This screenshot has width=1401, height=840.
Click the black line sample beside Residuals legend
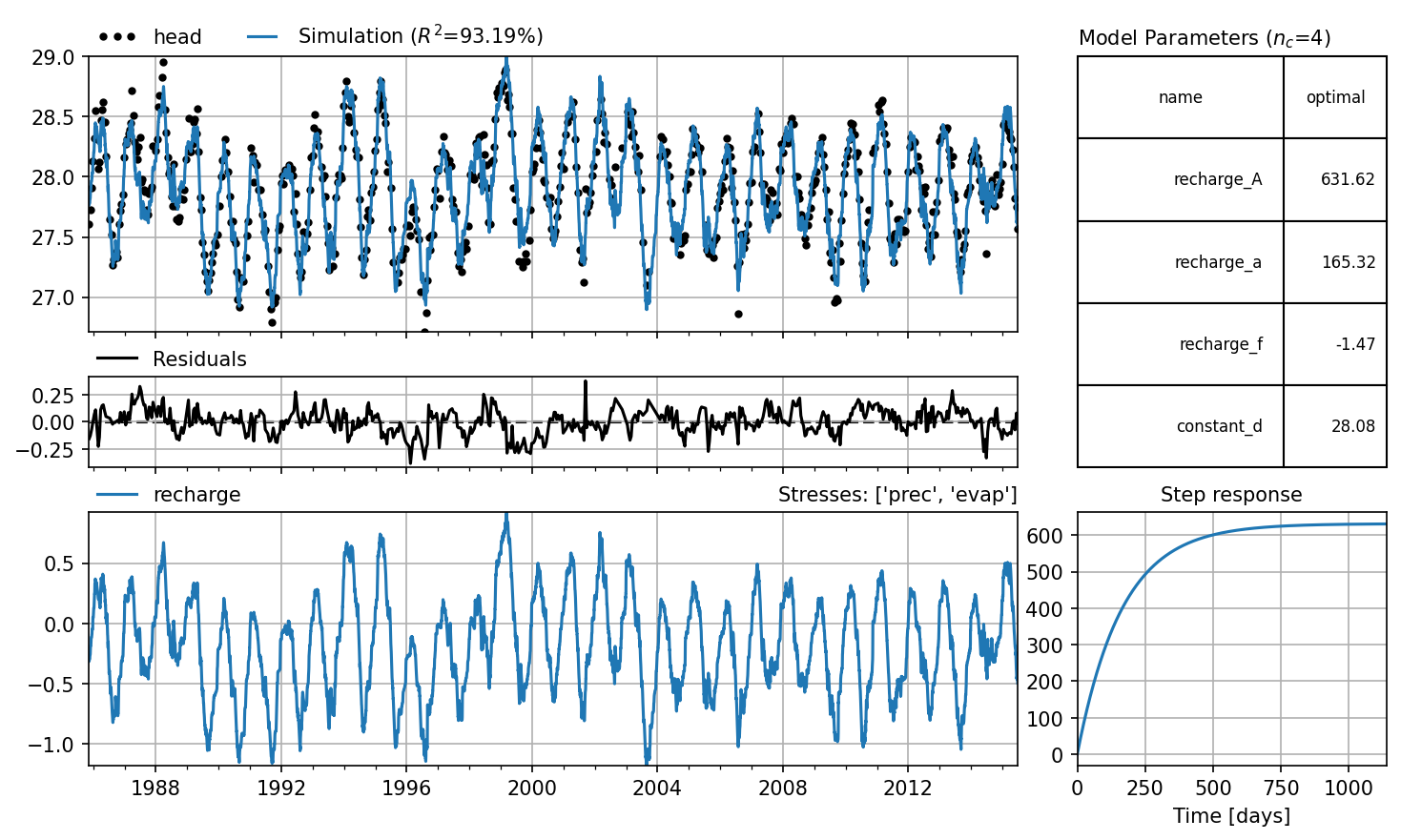117,359
